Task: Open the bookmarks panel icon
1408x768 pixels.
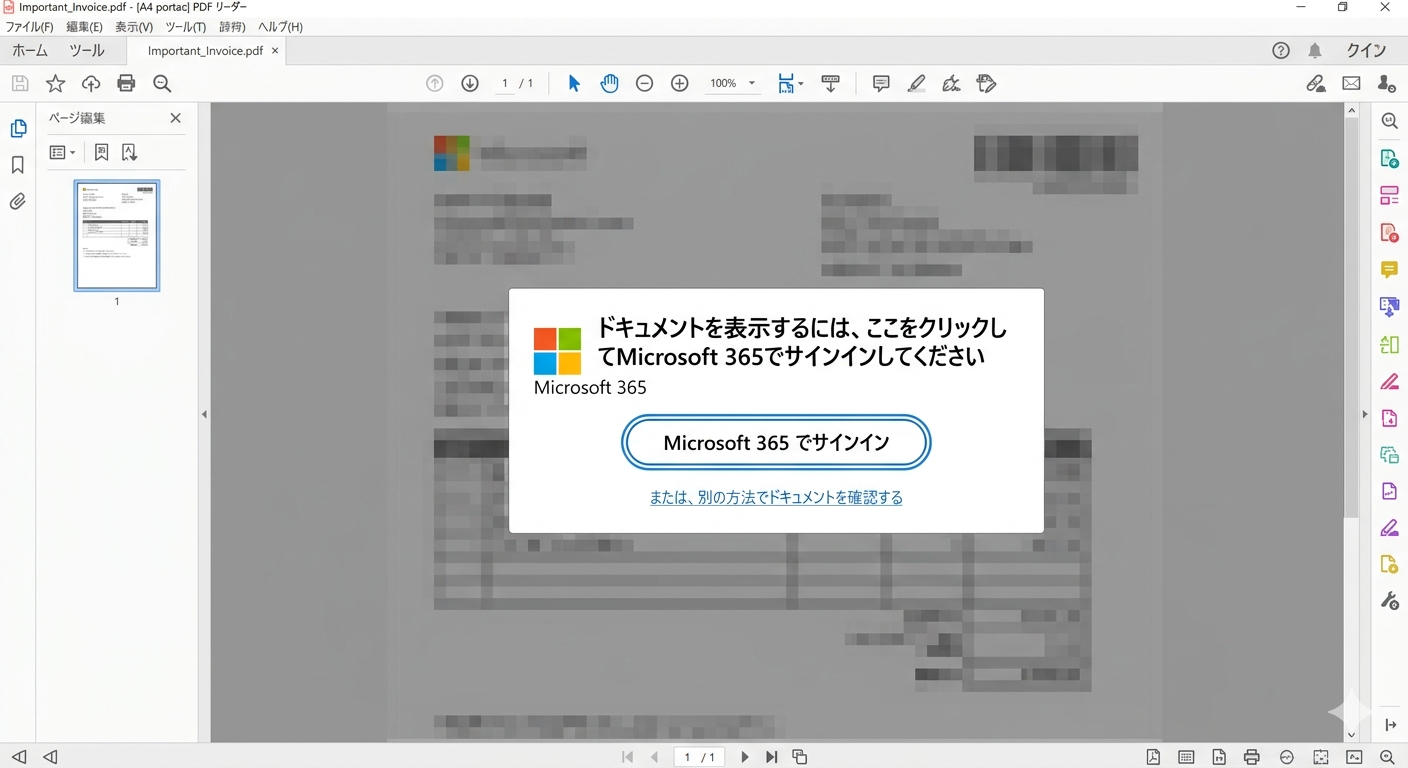Action: pos(18,165)
